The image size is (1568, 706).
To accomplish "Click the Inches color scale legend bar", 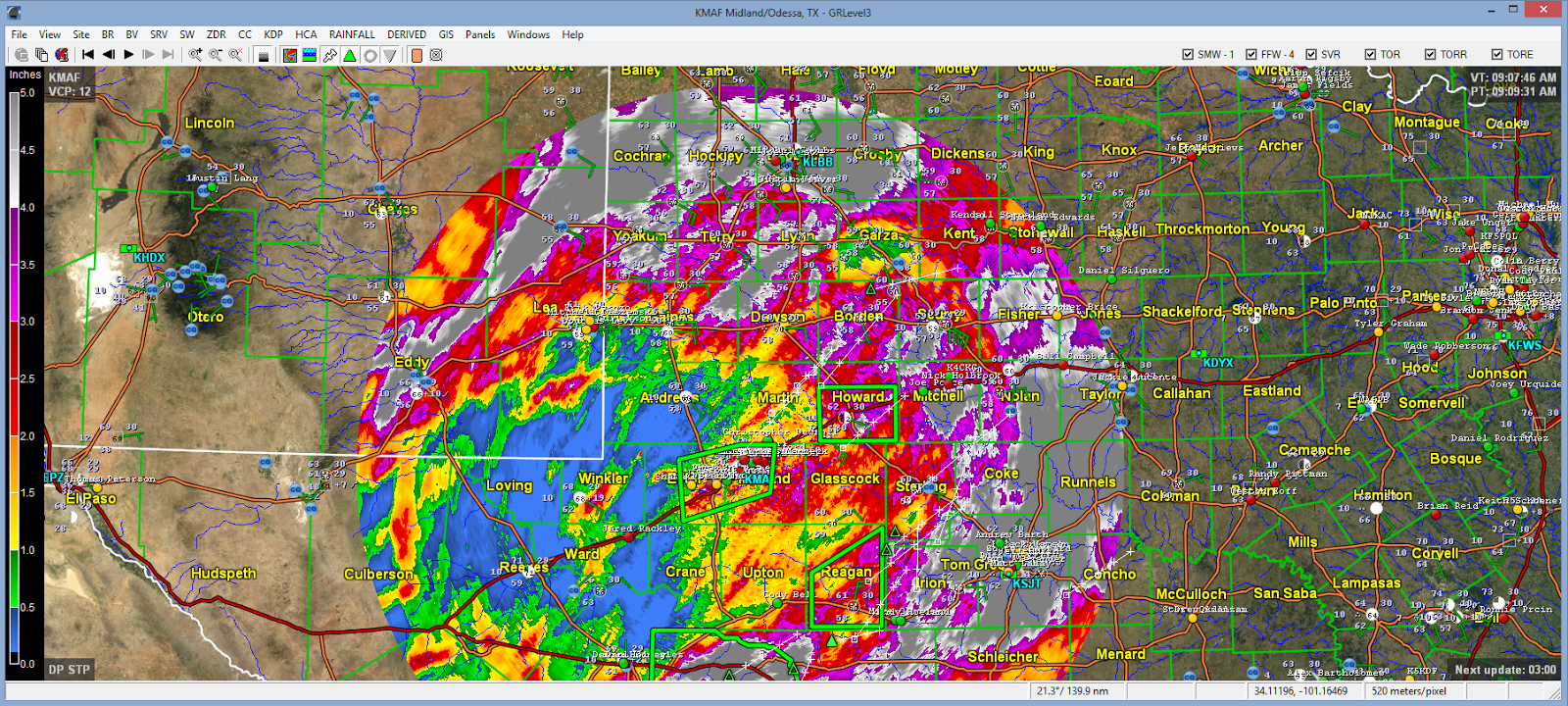I will tap(15, 378).
